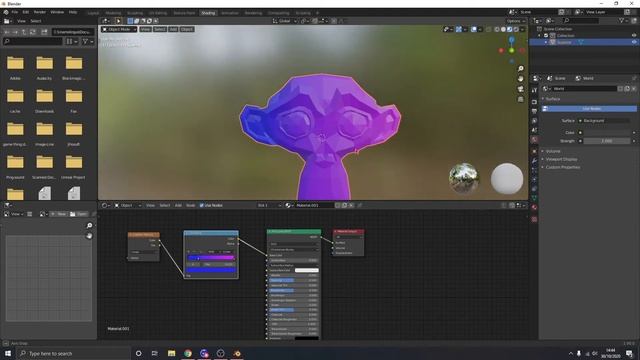
Task: Toggle the Use Nodes checkbox in node editor
Action: (x=202, y=205)
